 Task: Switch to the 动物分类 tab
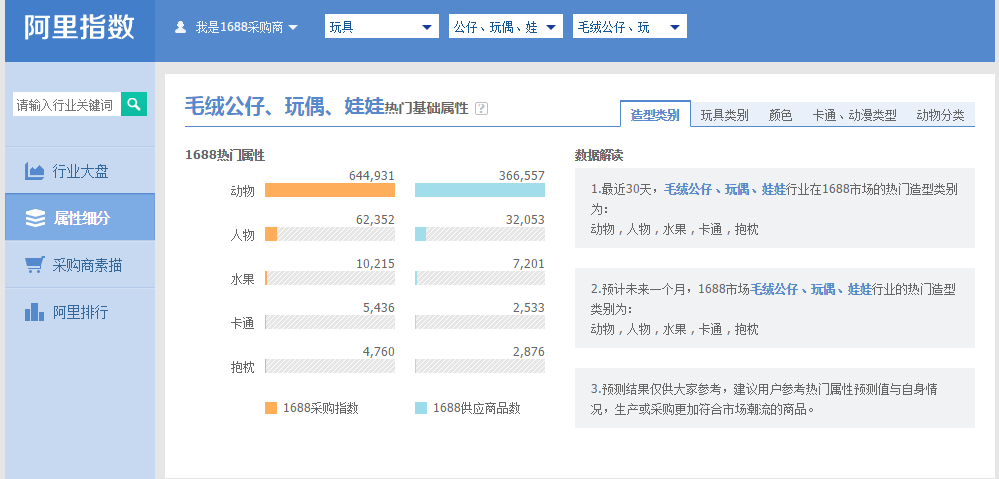[940, 115]
